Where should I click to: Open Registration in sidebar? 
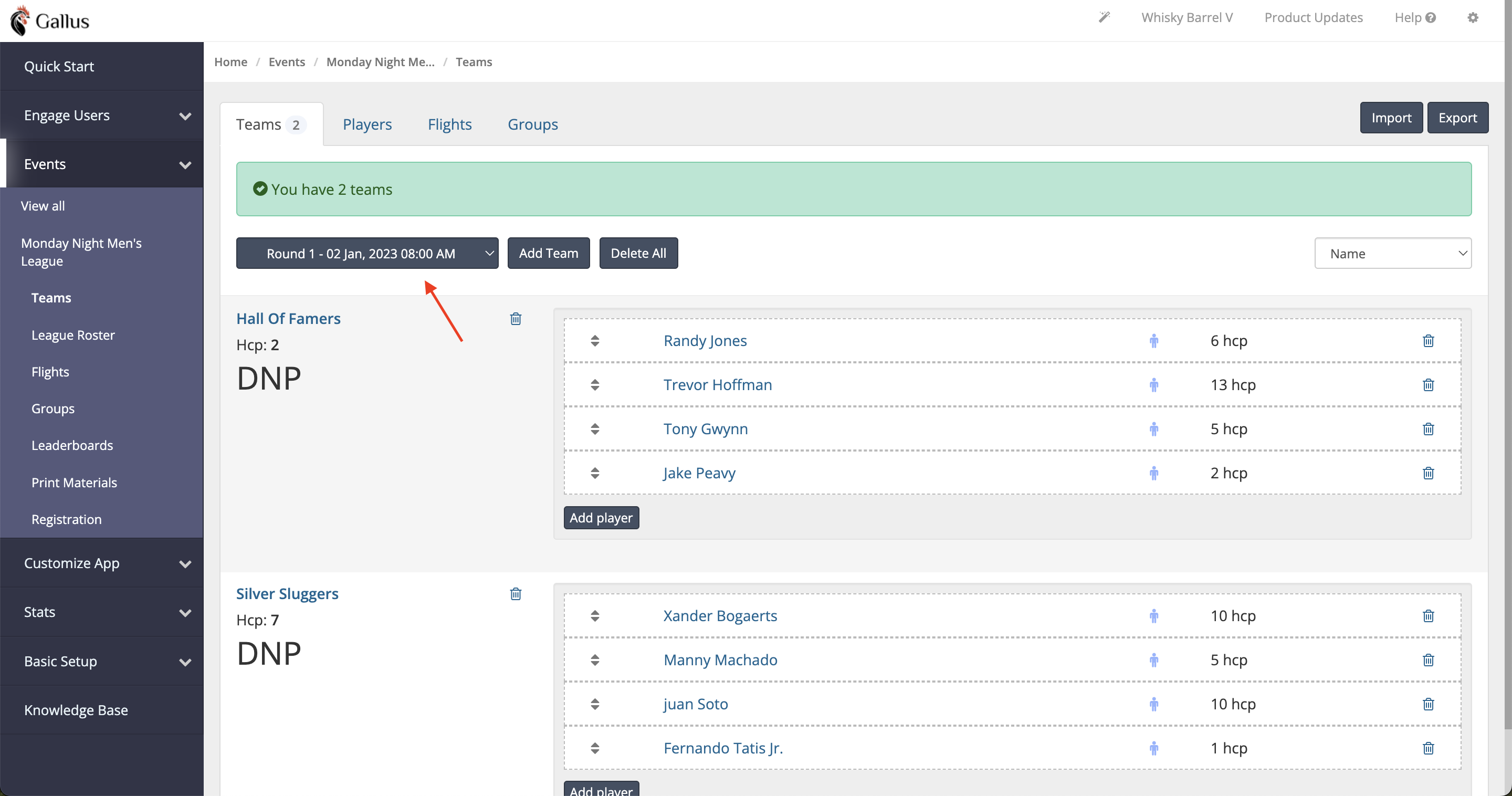[x=66, y=519]
